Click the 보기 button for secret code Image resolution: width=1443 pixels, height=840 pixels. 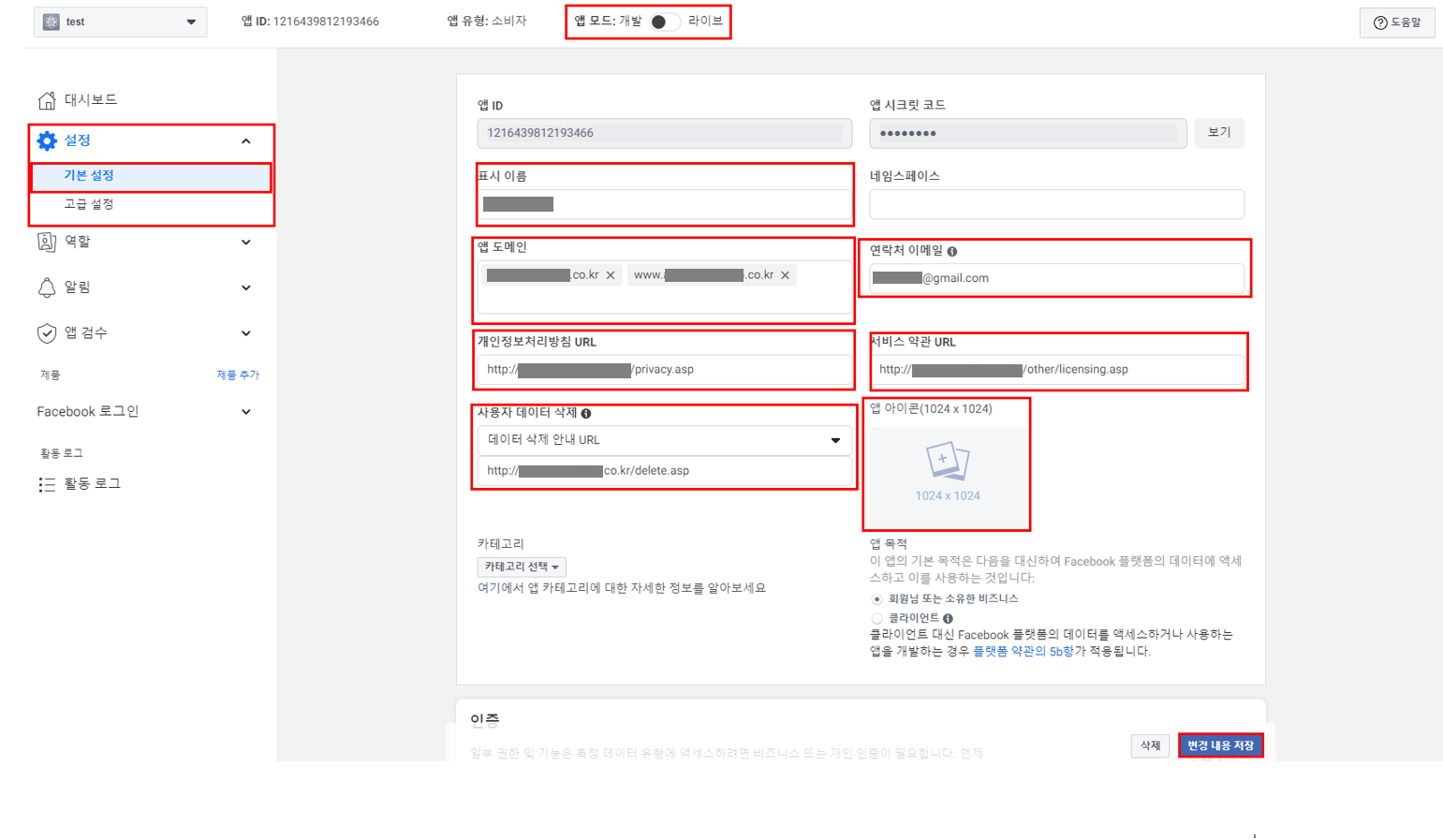tap(1219, 133)
